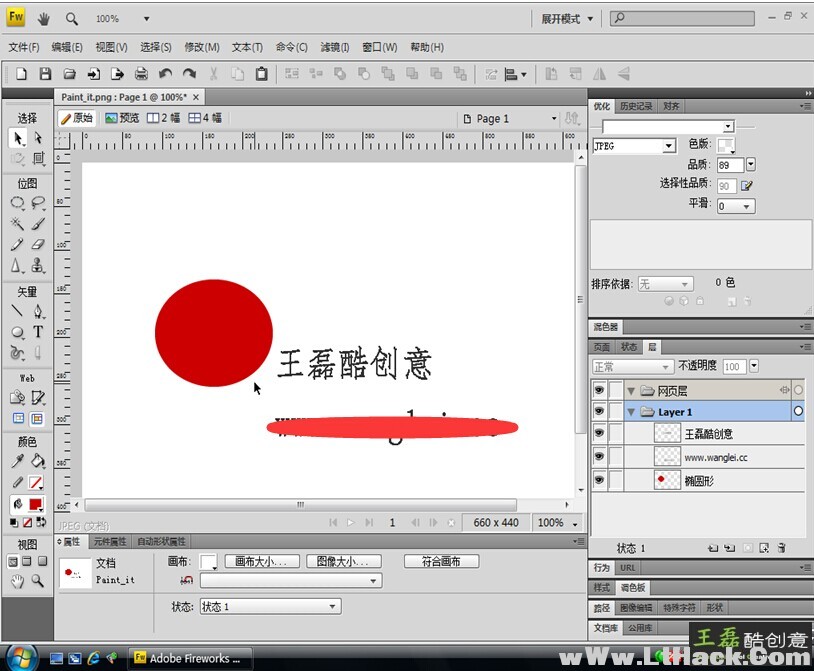Click the red fill color swatch
This screenshot has height=671, width=814.
pyautogui.click(x=36, y=503)
